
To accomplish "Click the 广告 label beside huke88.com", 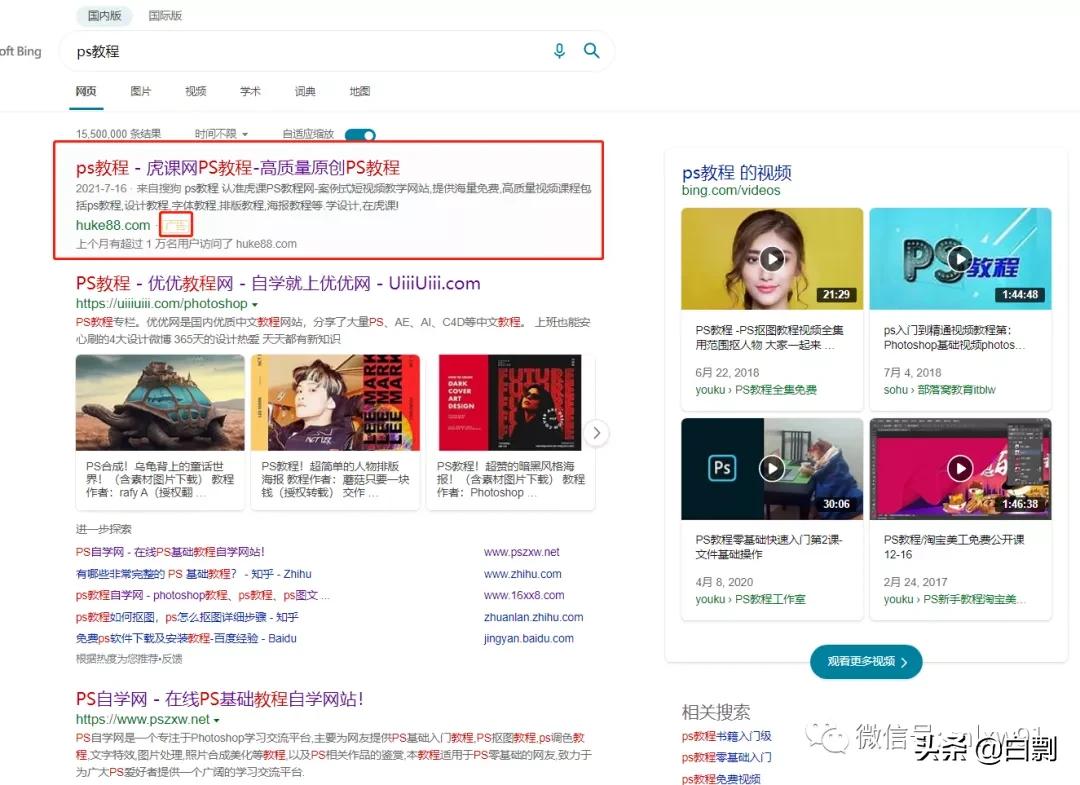I will click(x=176, y=224).
